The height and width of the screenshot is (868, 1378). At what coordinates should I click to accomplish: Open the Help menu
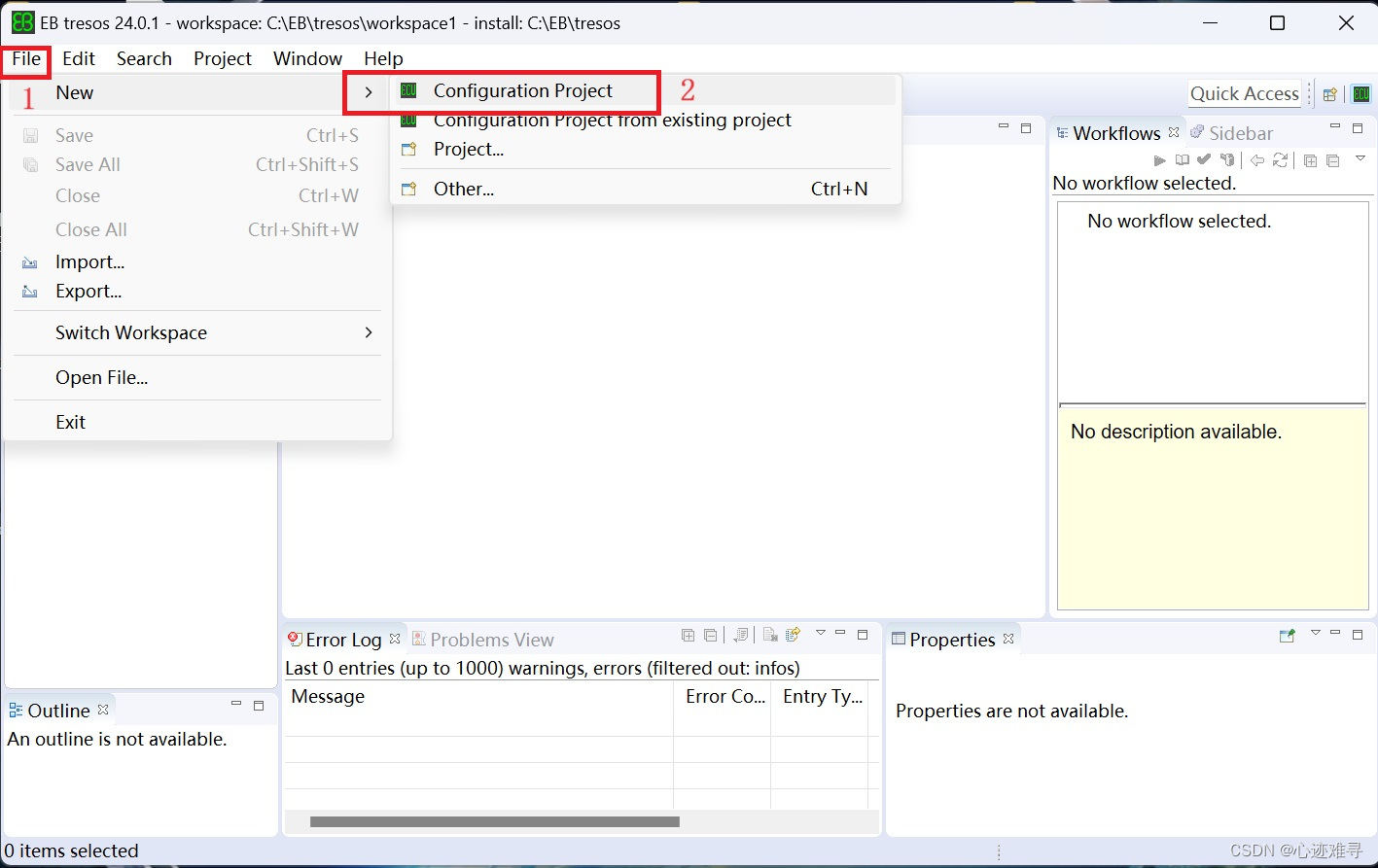[x=383, y=58]
